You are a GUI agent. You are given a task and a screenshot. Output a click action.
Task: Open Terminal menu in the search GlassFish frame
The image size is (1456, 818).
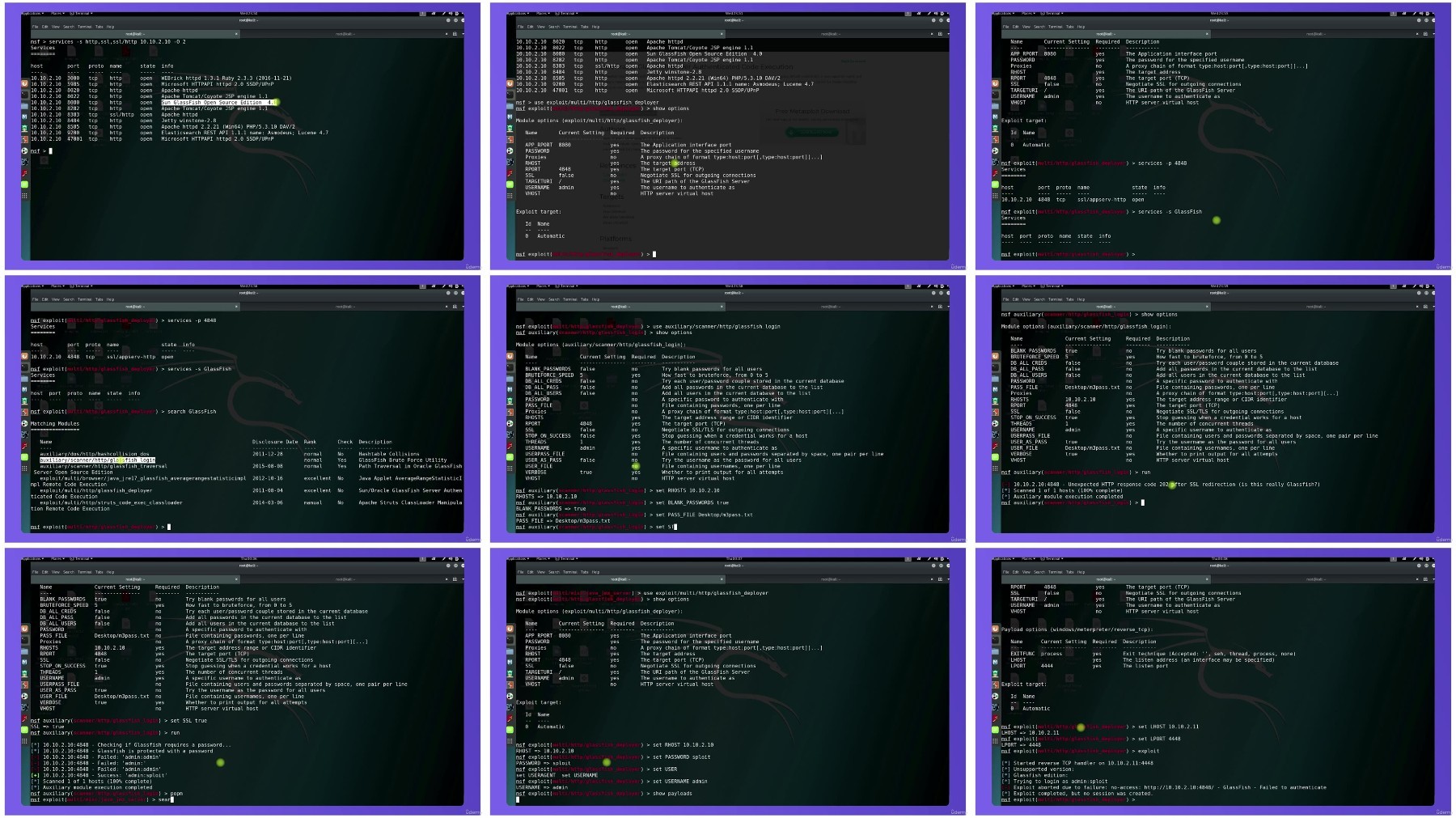[x=84, y=299]
